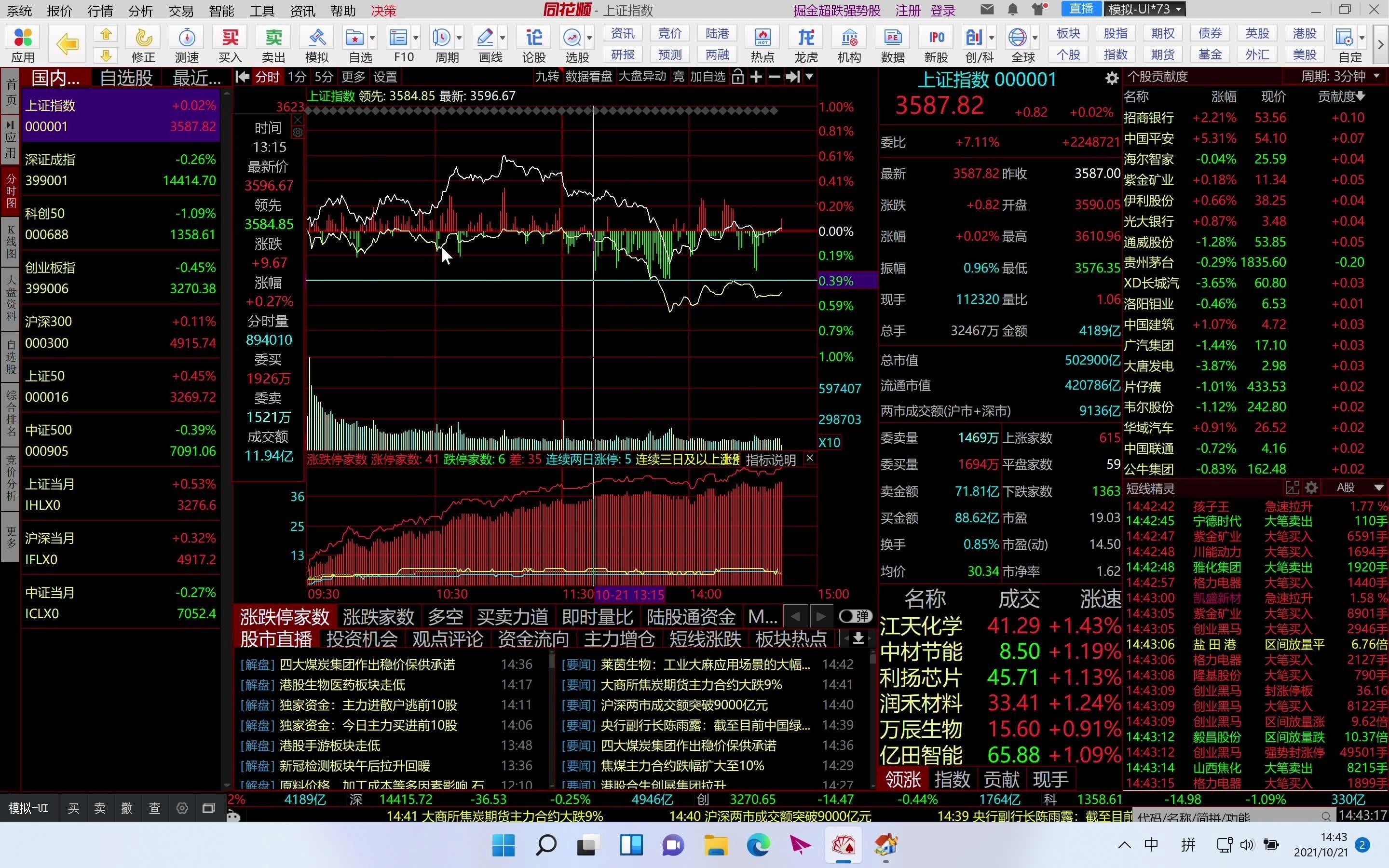Open the 新股 IPO icon
The height and width of the screenshot is (868, 1389).
(x=936, y=45)
